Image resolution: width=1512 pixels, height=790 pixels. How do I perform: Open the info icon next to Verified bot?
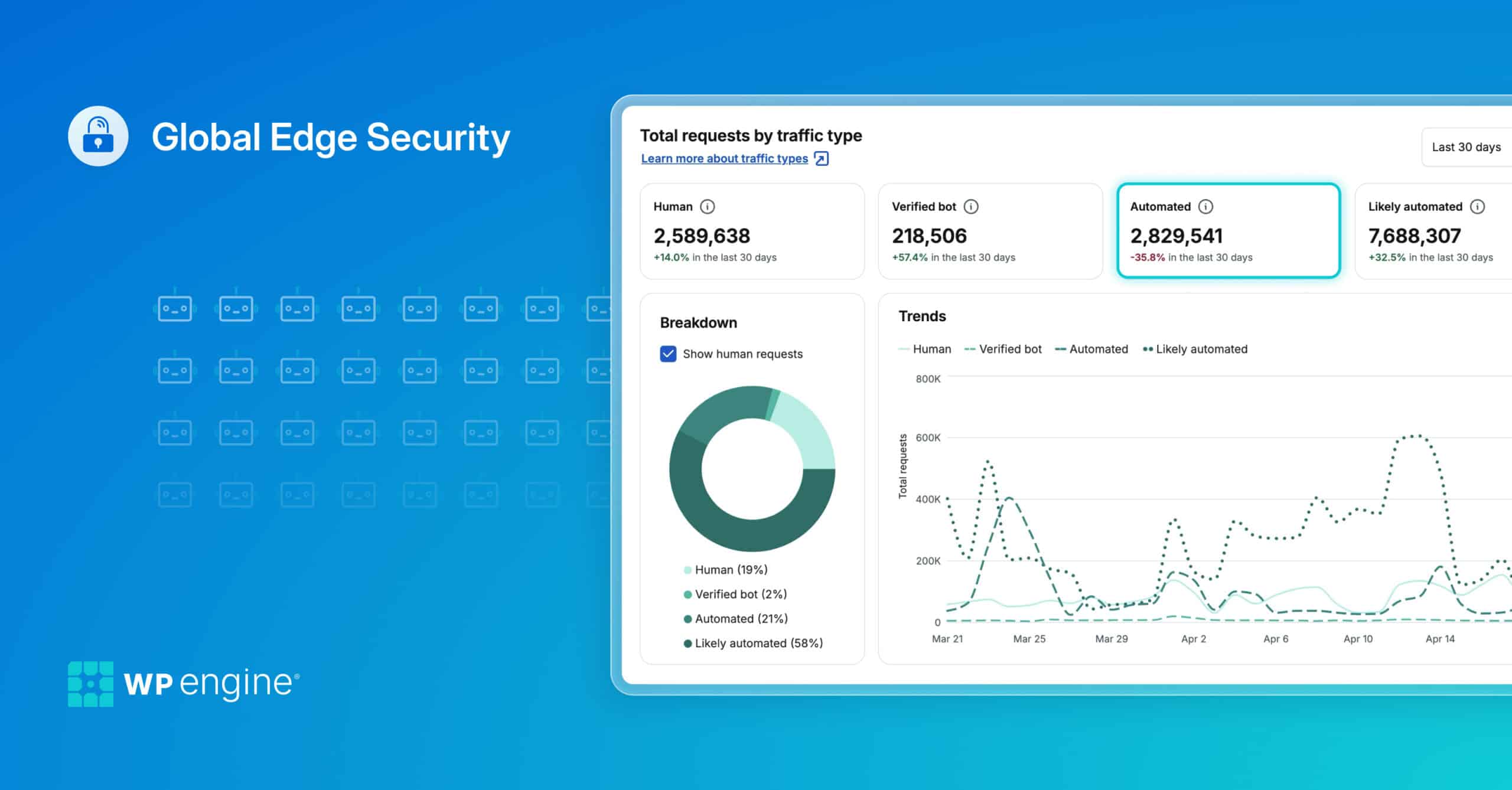(971, 207)
